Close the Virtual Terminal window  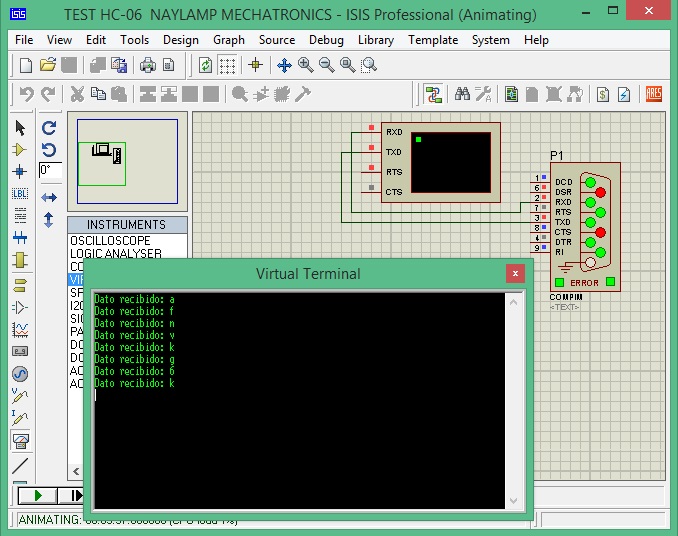point(515,273)
